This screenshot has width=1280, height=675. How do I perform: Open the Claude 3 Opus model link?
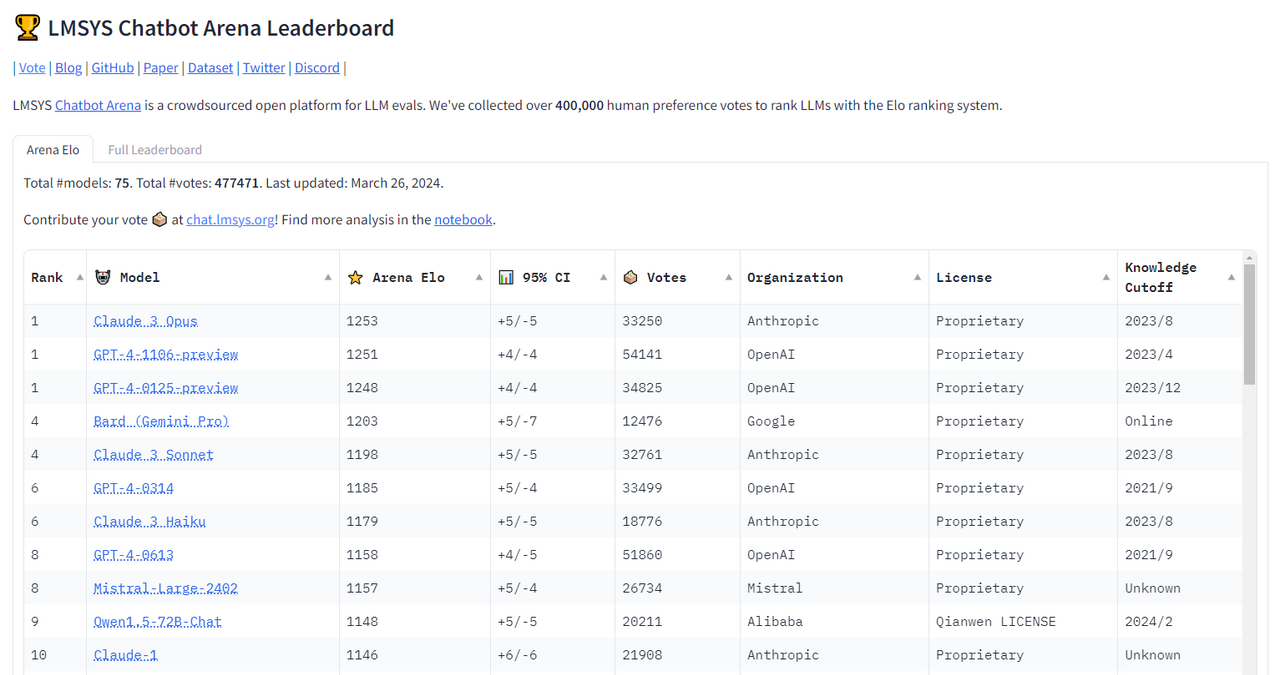click(146, 321)
